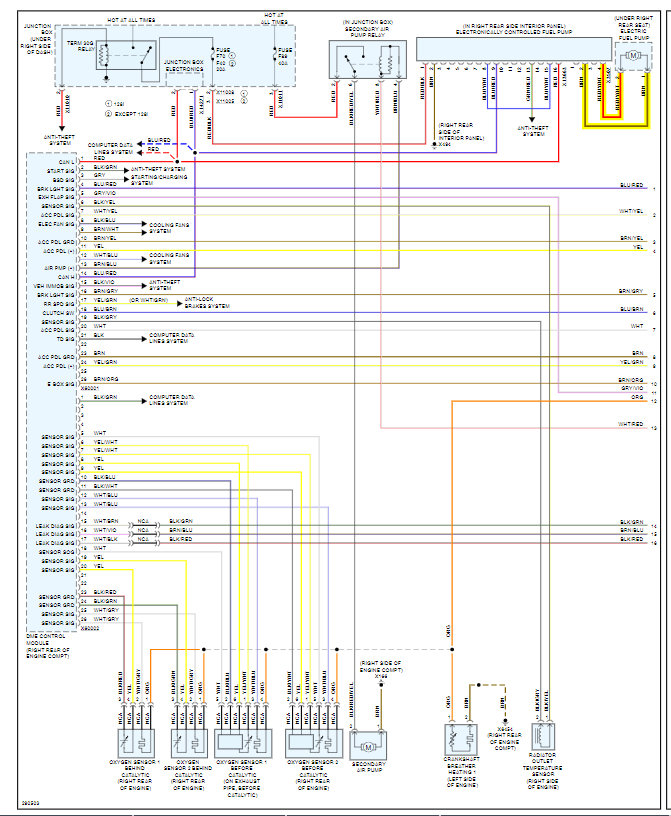
Task: Click the 'AIR PMP (+)' pin label
Action: pos(59,269)
